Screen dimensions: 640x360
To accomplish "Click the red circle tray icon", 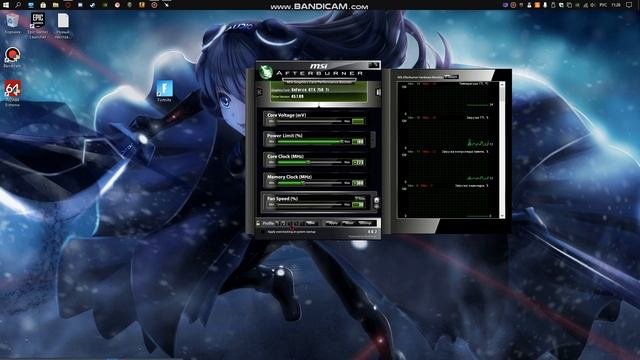I will point(513,5).
